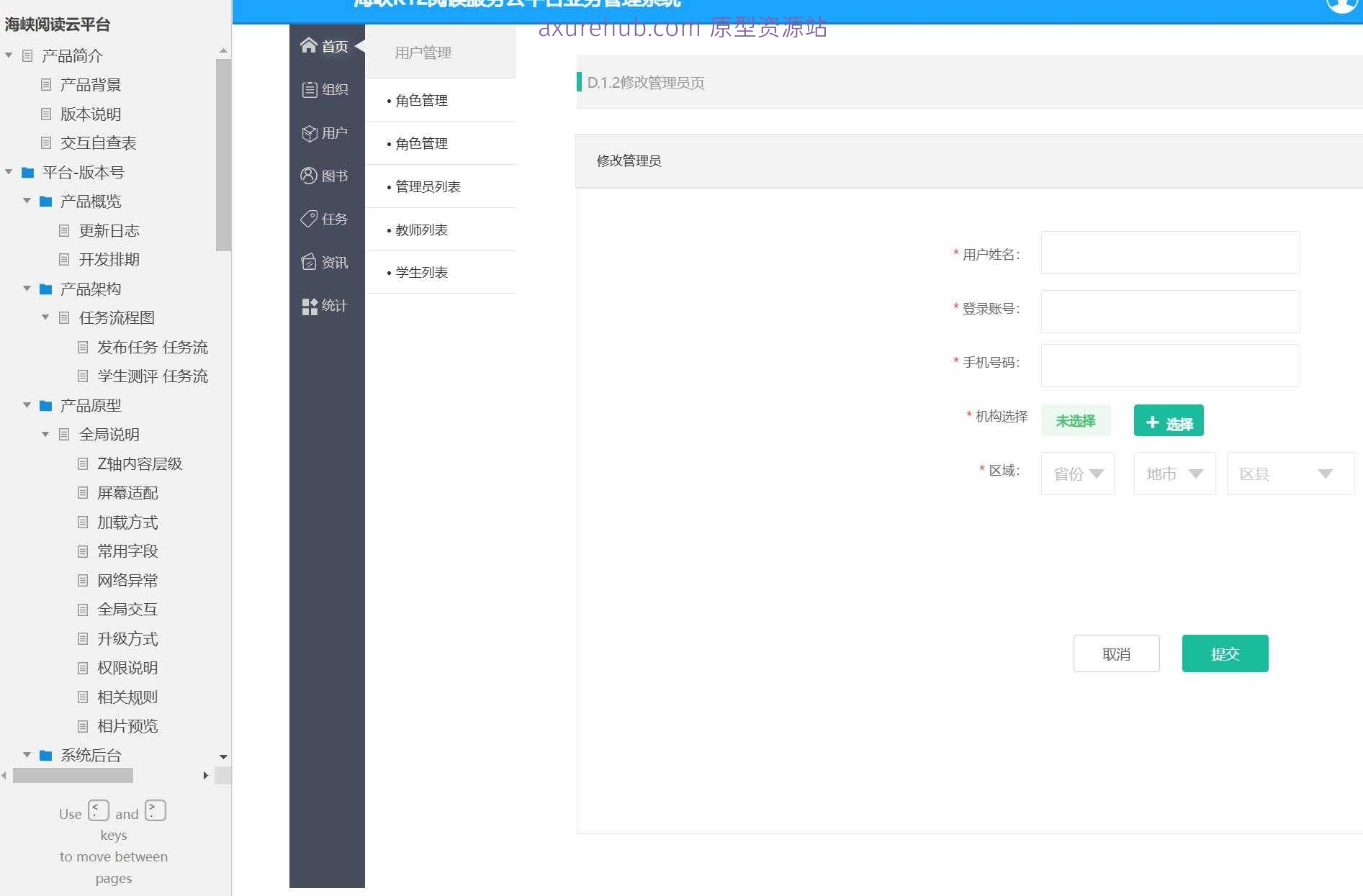Open the 区县 district dropdown

tap(1290, 474)
